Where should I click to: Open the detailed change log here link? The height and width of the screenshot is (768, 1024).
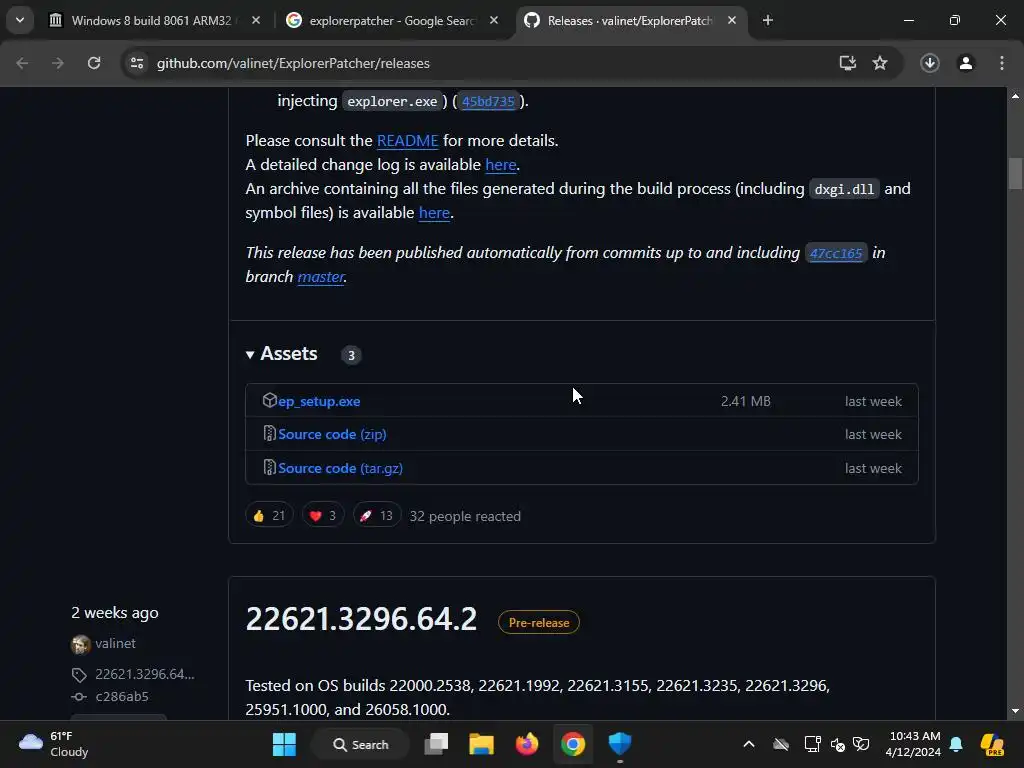pos(501,165)
